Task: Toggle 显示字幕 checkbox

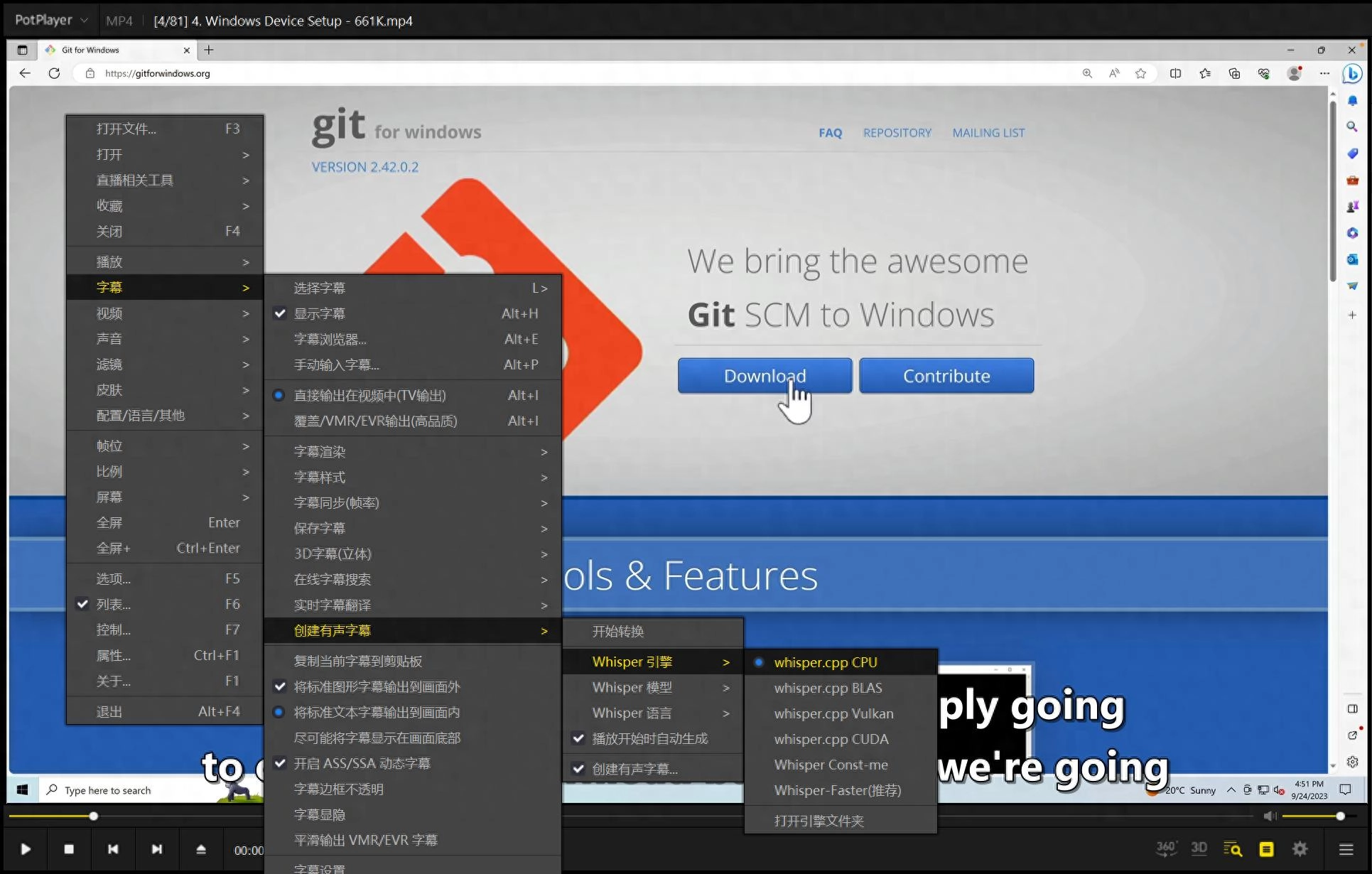Action: click(414, 313)
